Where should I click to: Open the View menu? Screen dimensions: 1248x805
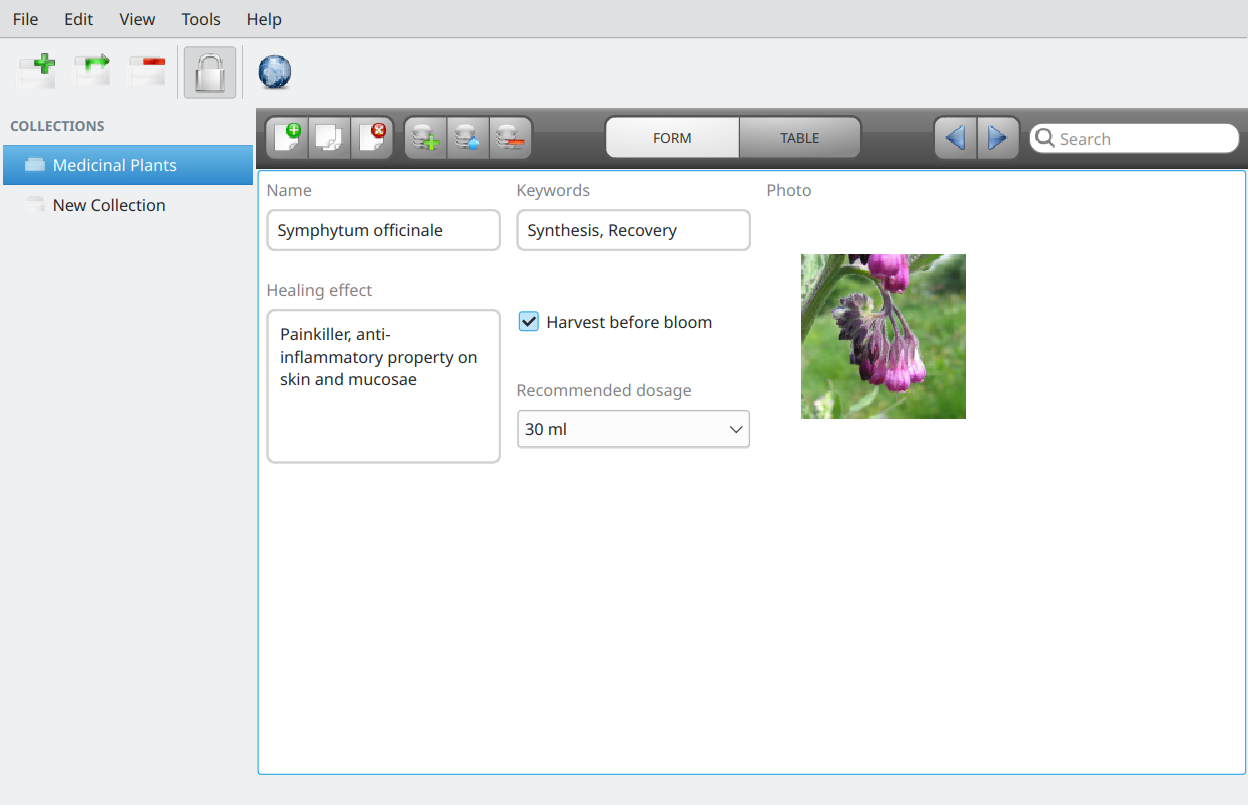[137, 19]
